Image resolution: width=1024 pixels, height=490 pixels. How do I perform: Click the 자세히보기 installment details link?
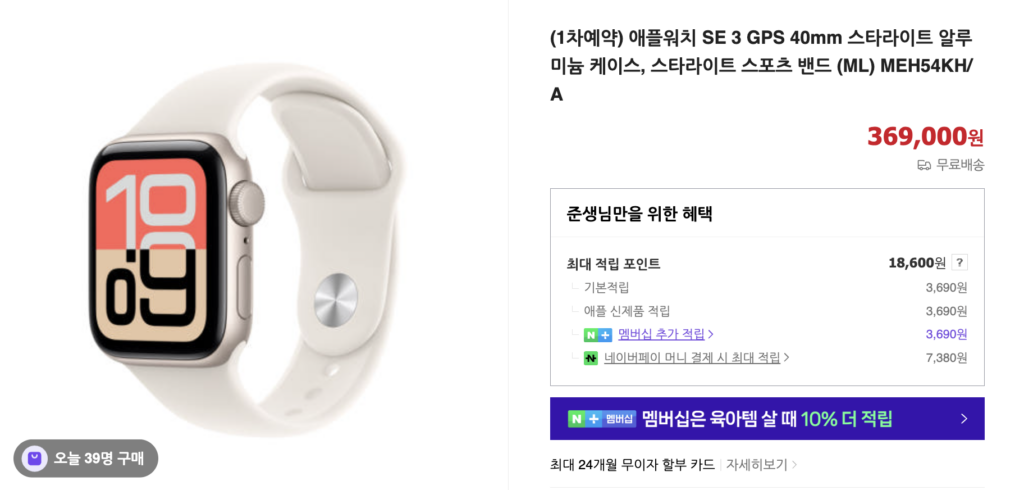pyautogui.click(x=756, y=465)
